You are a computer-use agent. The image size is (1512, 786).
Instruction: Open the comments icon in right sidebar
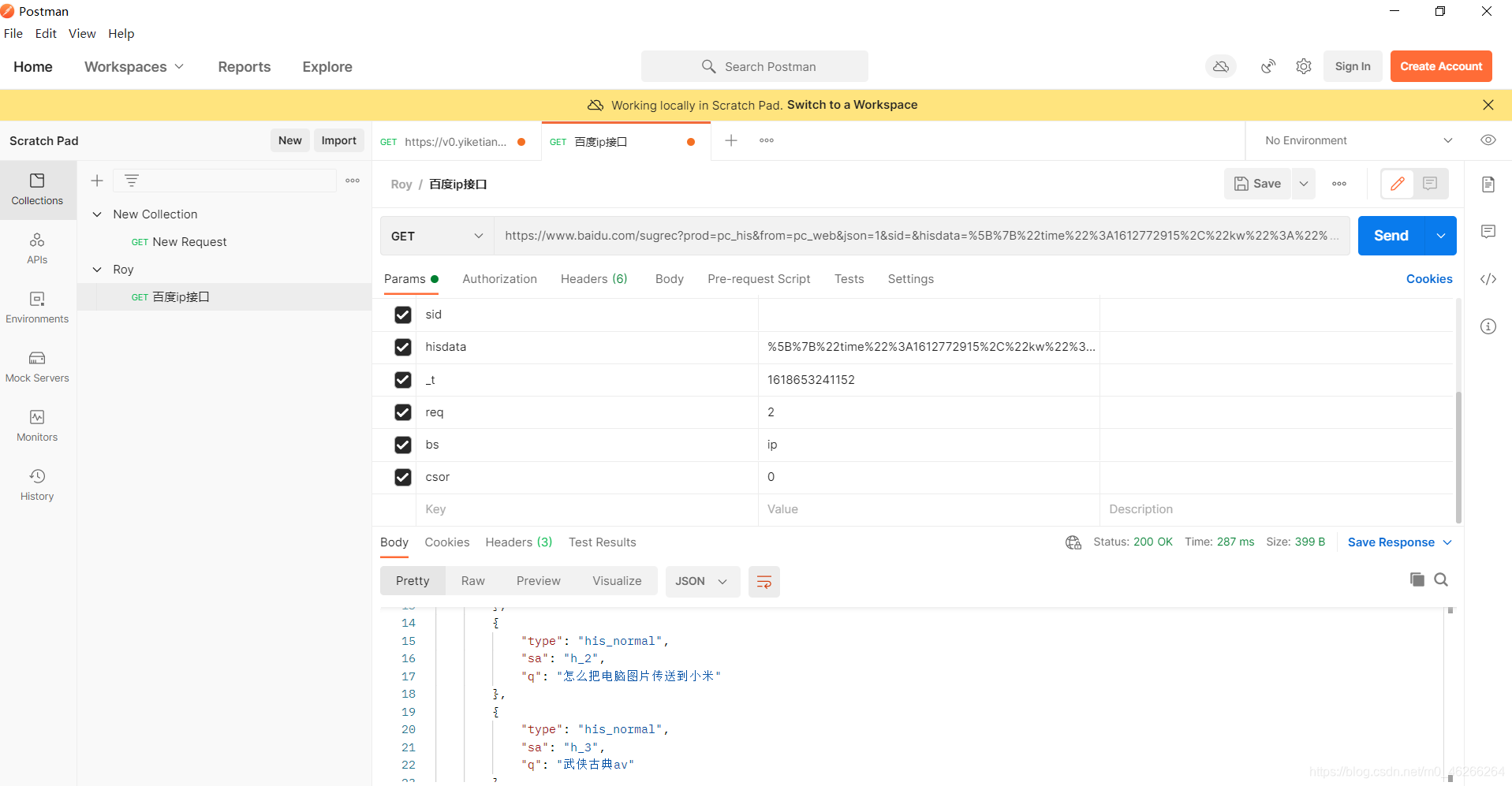click(1488, 232)
